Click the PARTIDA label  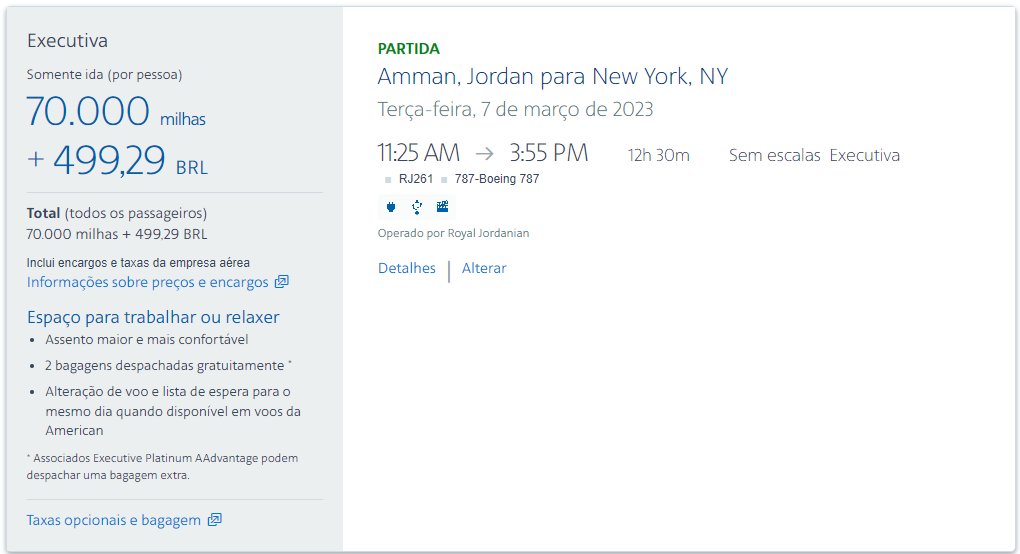coord(409,49)
